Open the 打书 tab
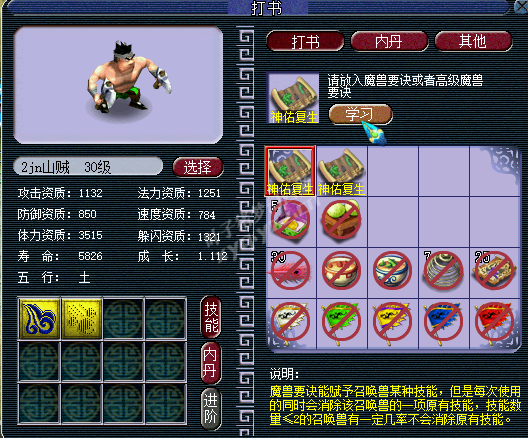 click(305, 42)
